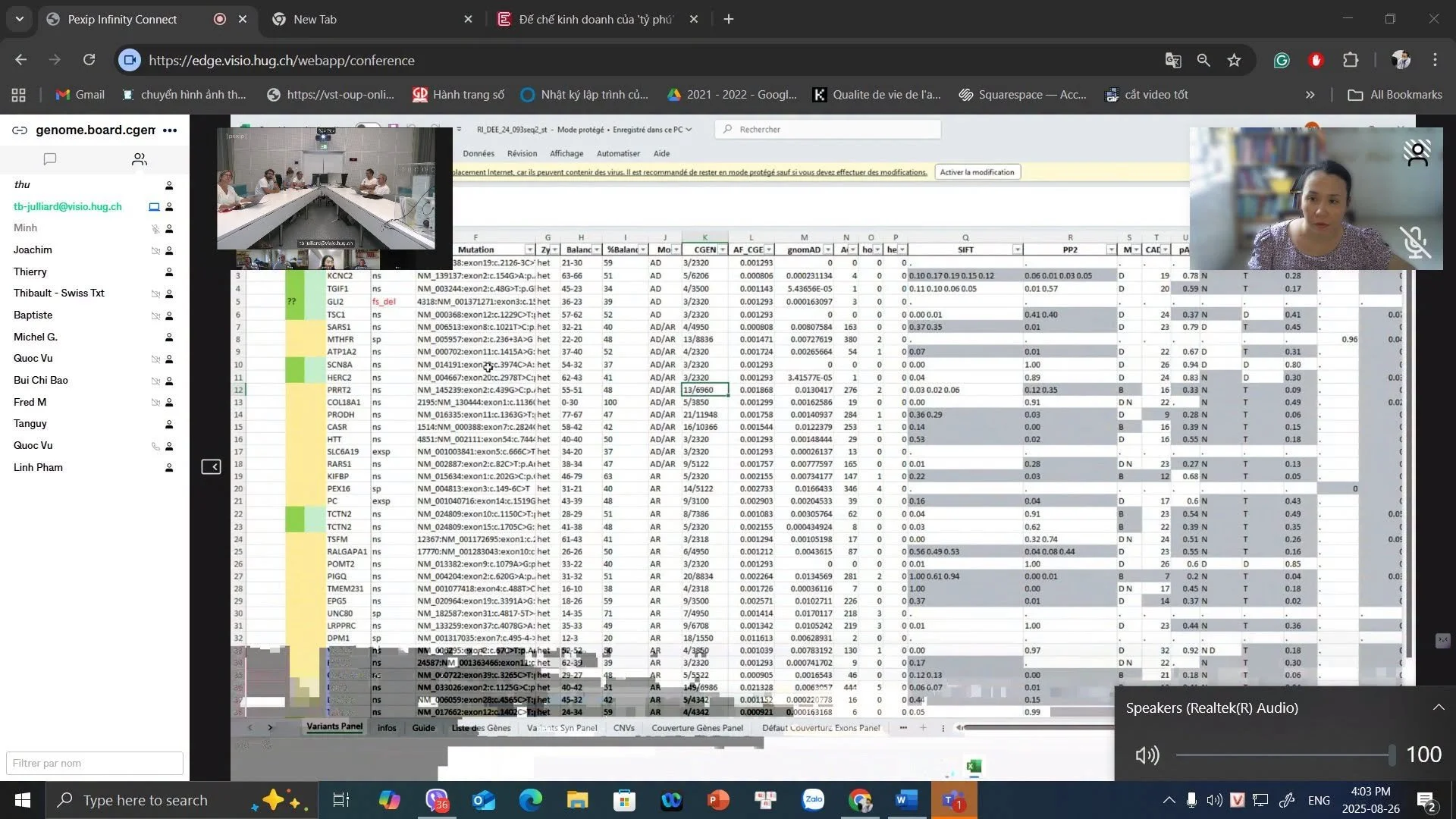1456x819 pixels.
Task: Click the Filtrer par nom field
Action: 95,763
